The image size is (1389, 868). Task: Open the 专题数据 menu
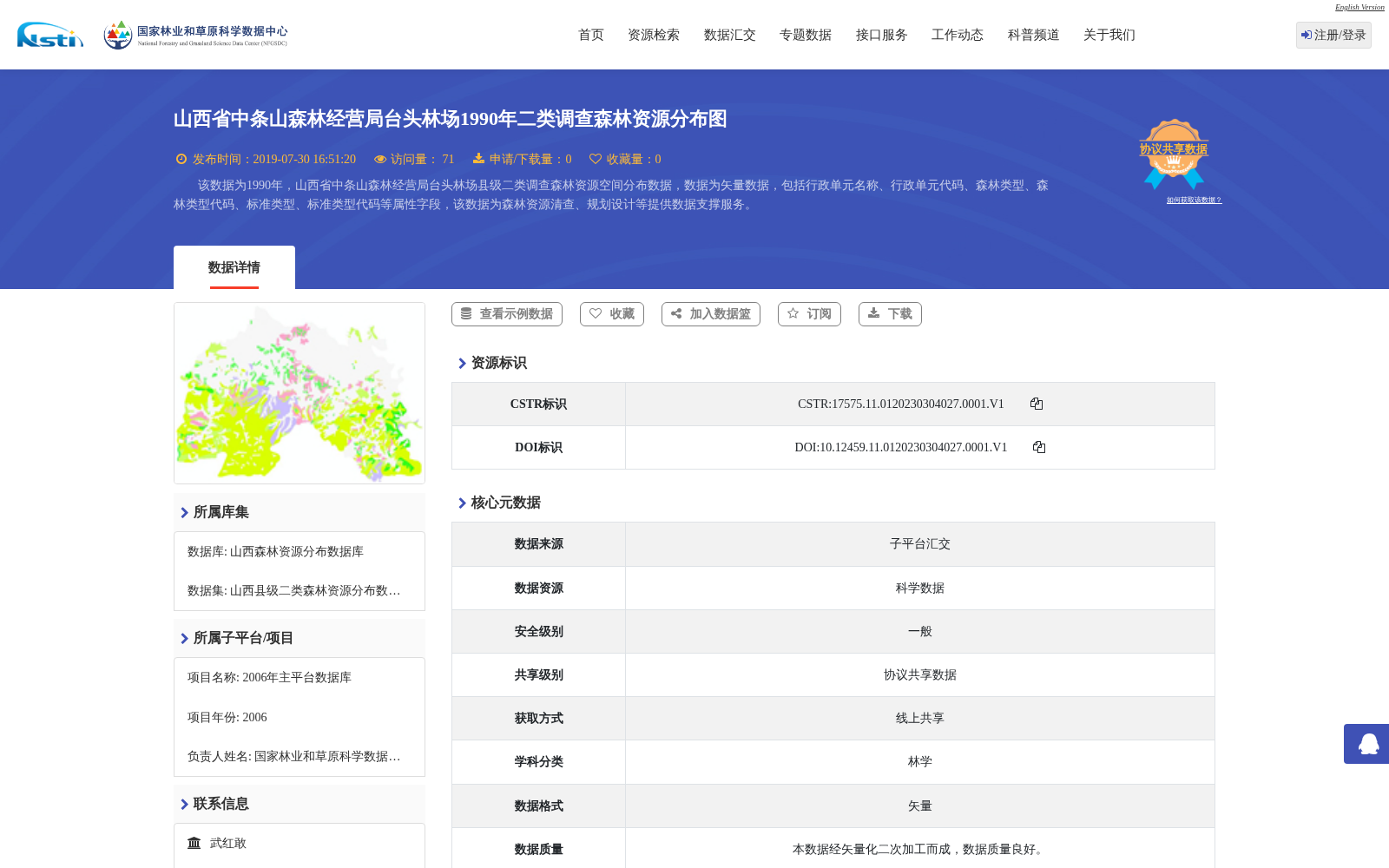(x=806, y=35)
